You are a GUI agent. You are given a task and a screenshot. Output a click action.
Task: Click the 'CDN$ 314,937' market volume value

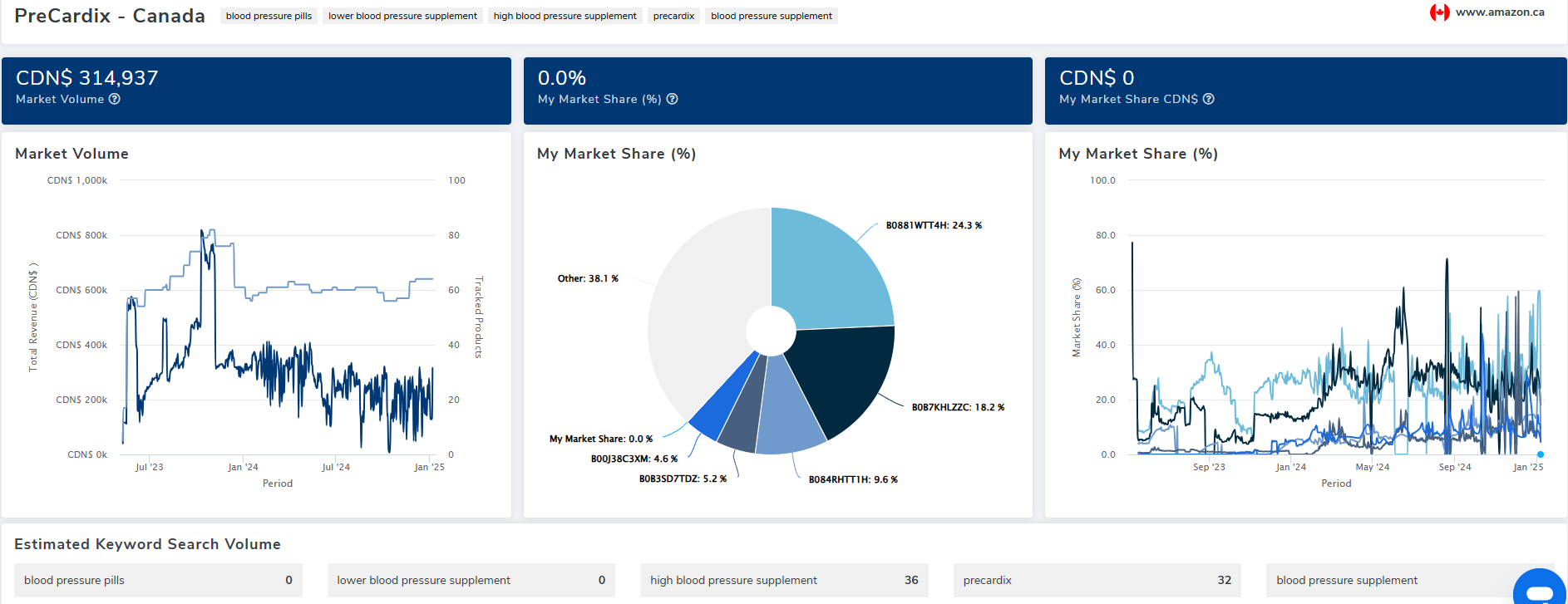(87, 78)
